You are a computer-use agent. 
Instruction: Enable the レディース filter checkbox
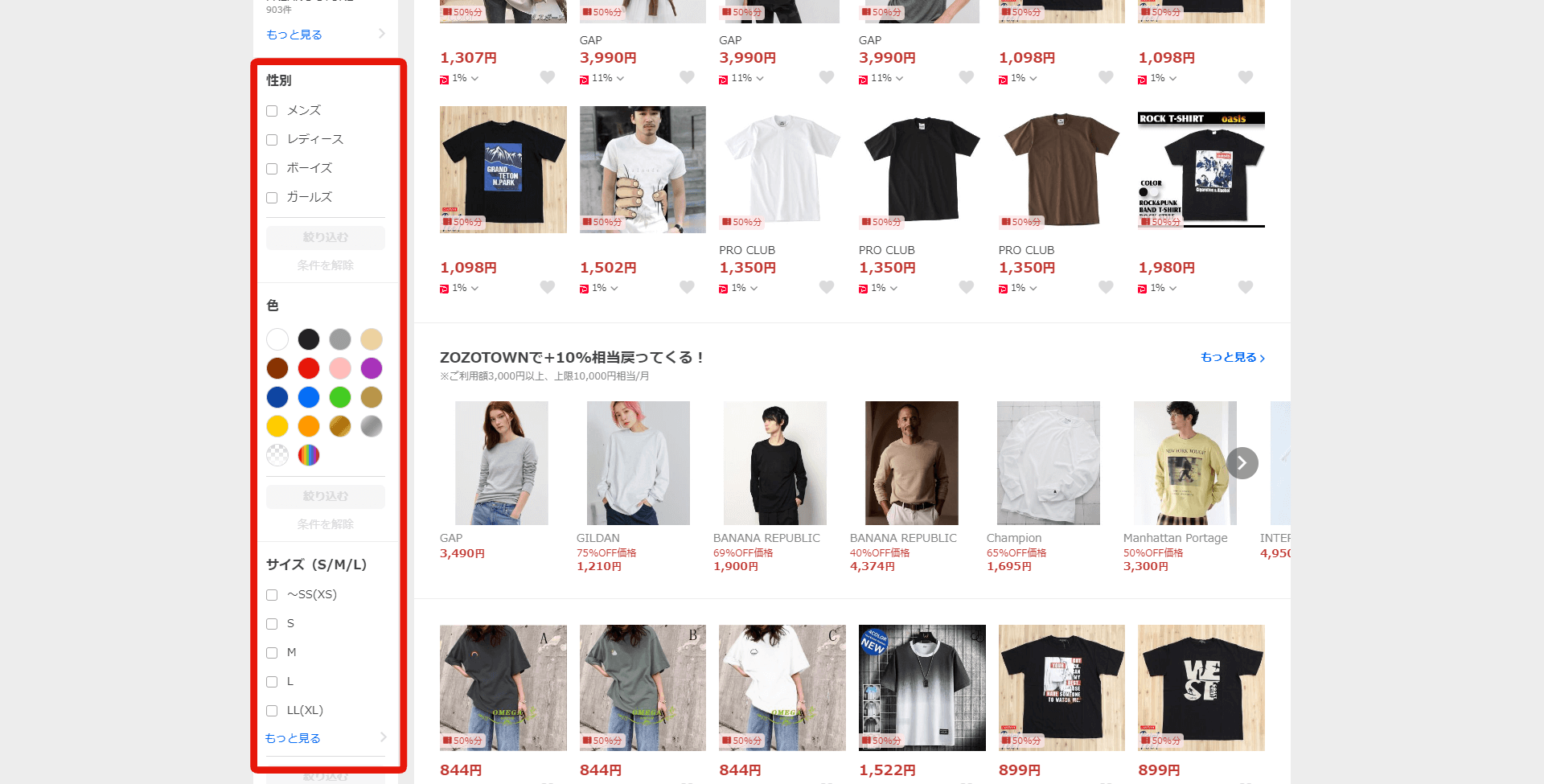pos(272,140)
